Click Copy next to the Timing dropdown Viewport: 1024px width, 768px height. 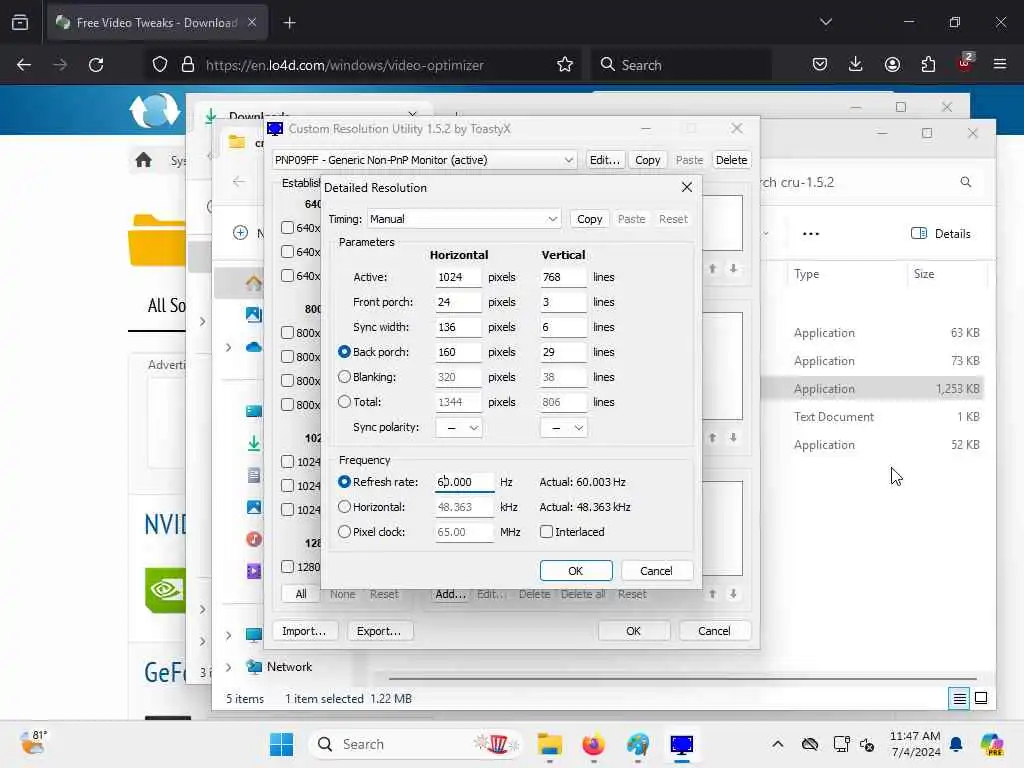tap(590, 219)
